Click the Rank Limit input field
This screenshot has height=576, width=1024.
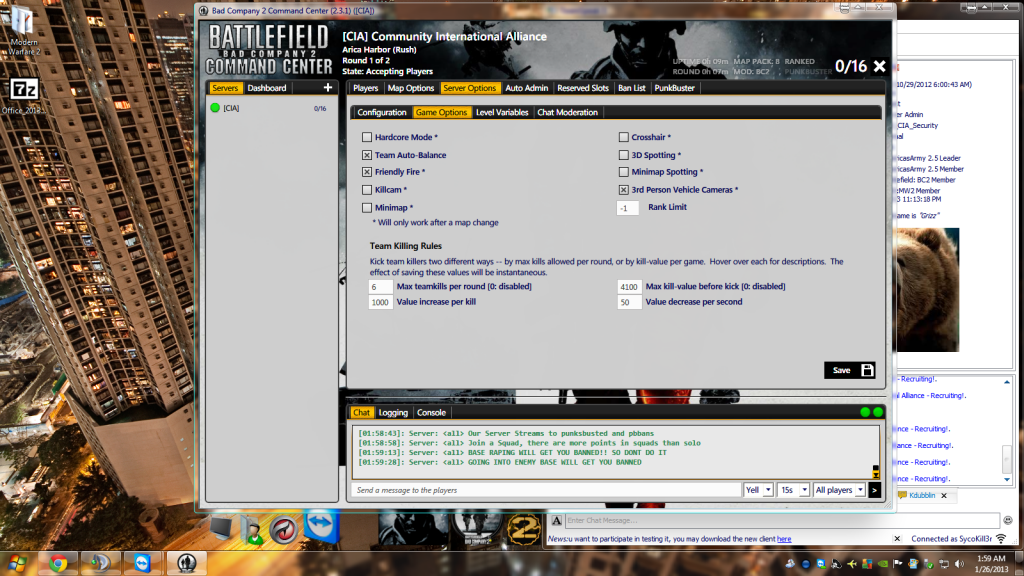[628, 208]
